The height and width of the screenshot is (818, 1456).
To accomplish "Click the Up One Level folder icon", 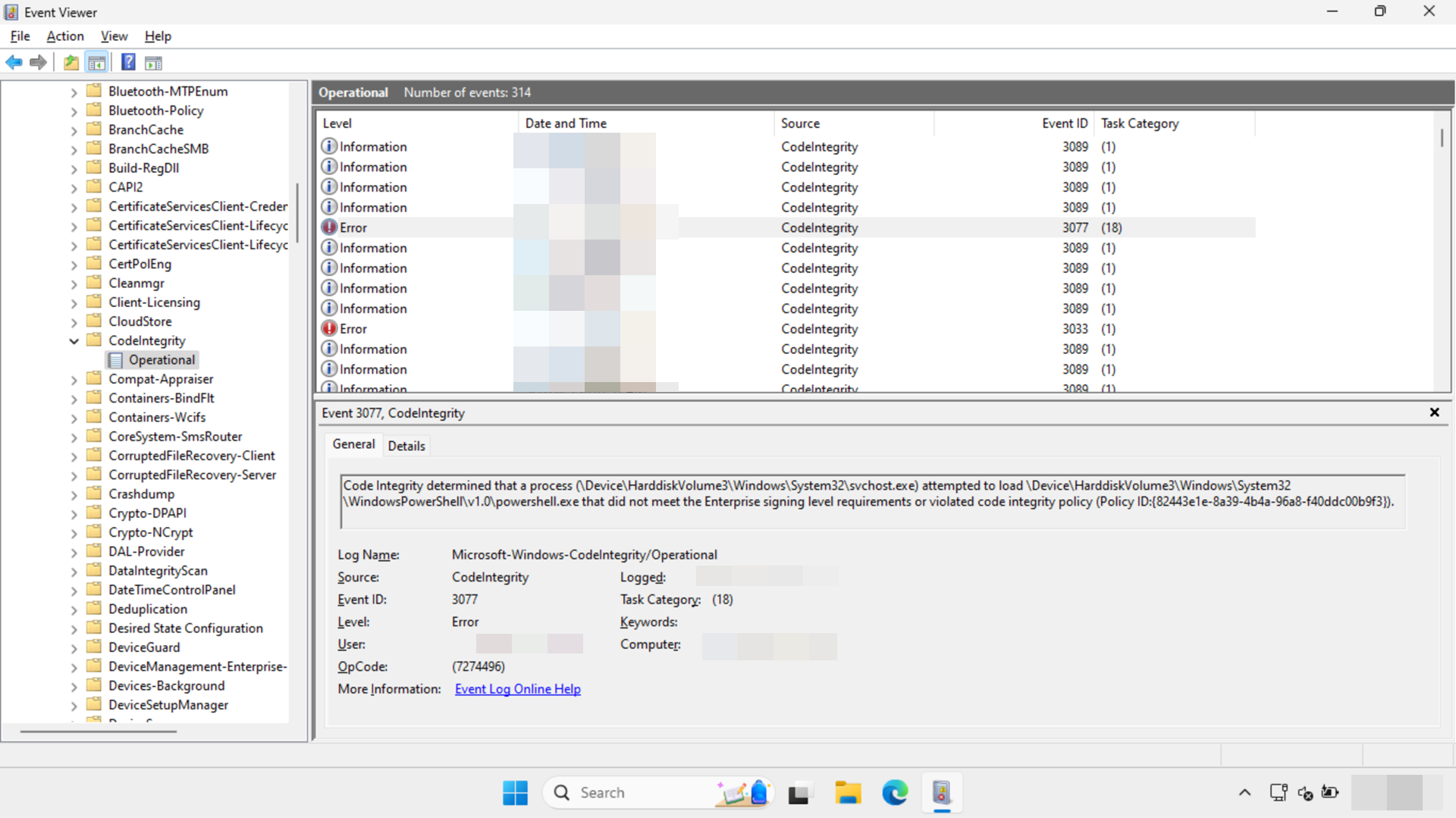I will click(71, 62).
